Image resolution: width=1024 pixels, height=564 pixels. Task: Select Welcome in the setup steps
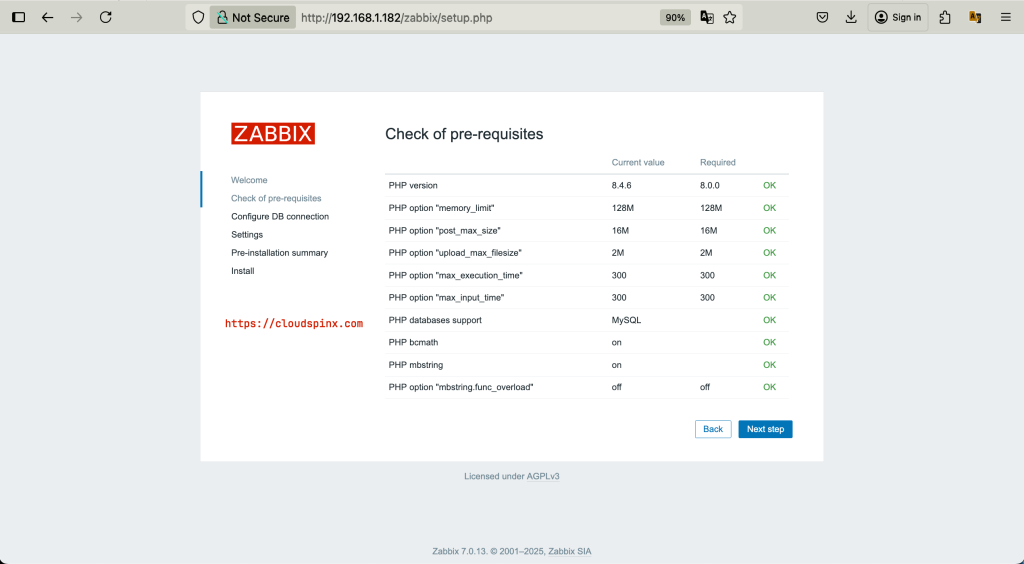(x=249, y=180)
